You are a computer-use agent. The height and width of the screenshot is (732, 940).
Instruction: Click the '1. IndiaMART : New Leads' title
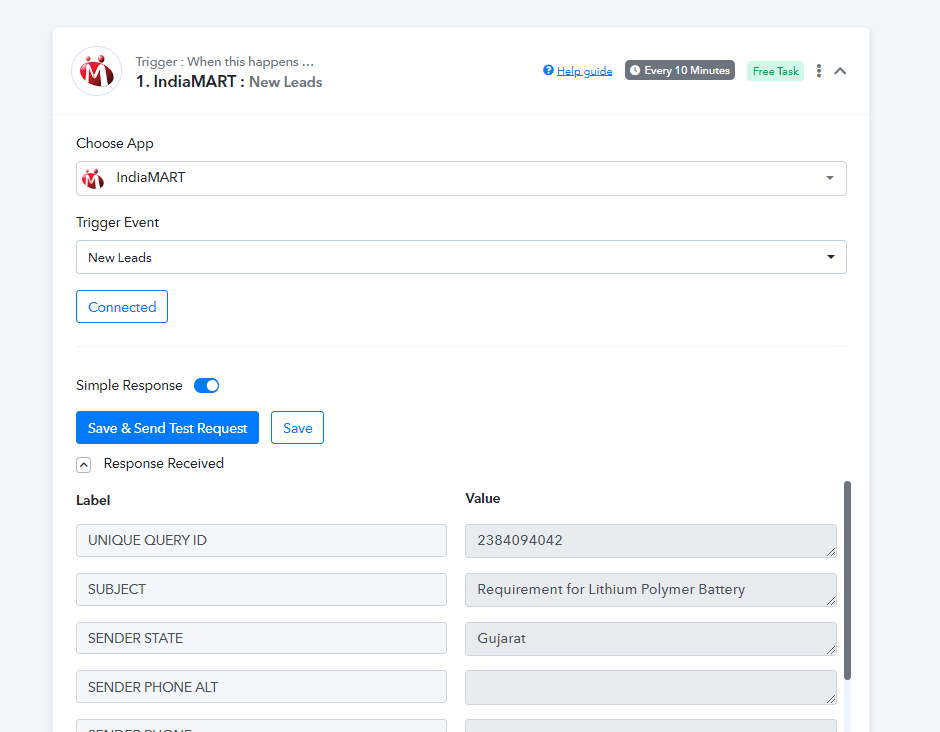tap(229, 82)
